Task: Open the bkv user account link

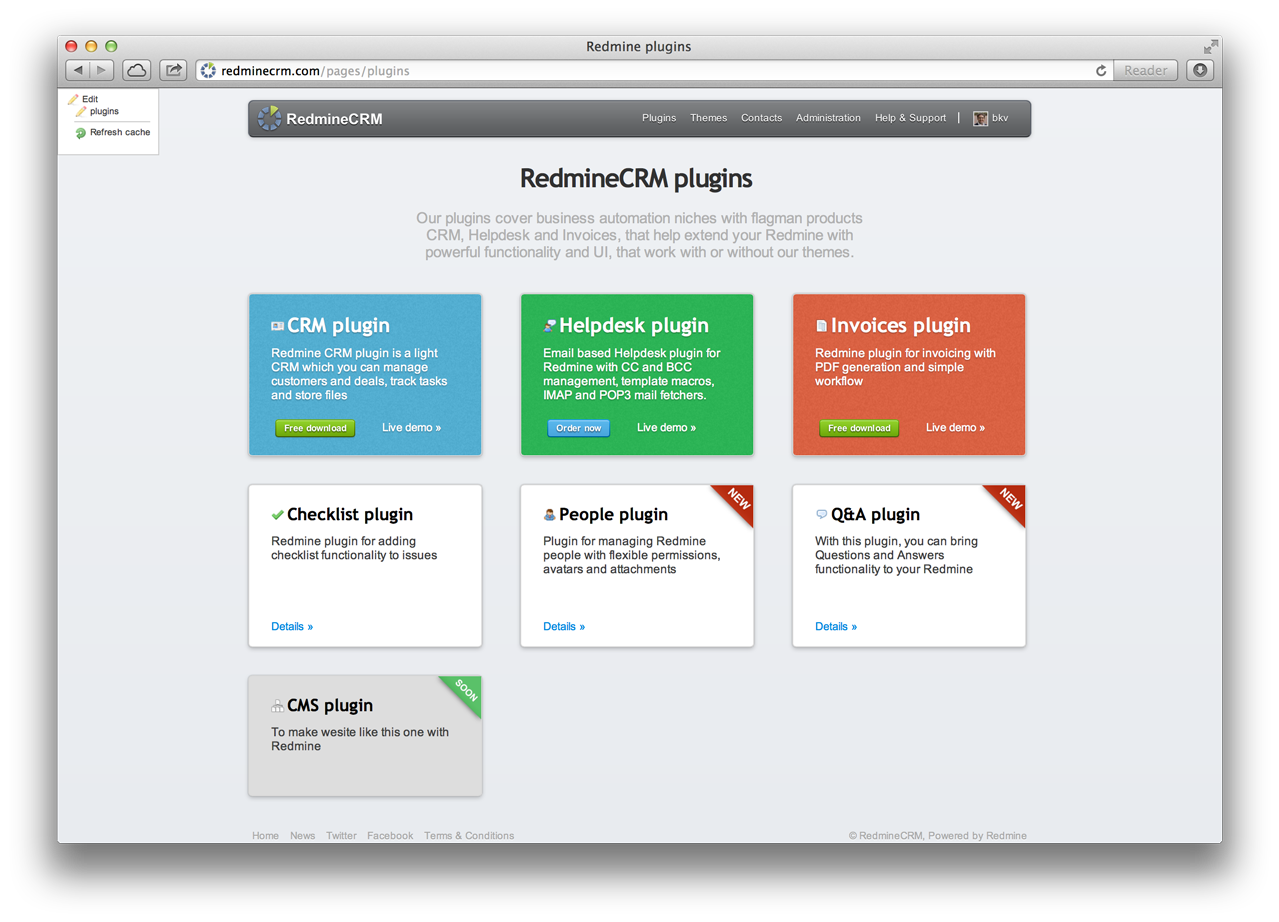Action: 1000,118
